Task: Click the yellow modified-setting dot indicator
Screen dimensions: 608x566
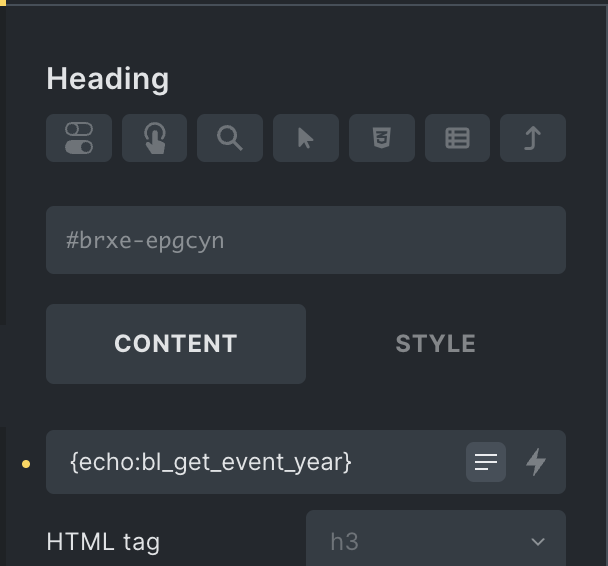Action: (26, 464)
